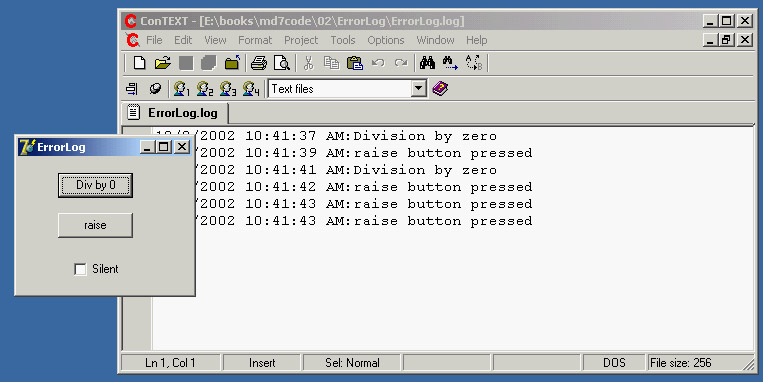
Task: Open the Edit menu
Action: tap(183, 40)
